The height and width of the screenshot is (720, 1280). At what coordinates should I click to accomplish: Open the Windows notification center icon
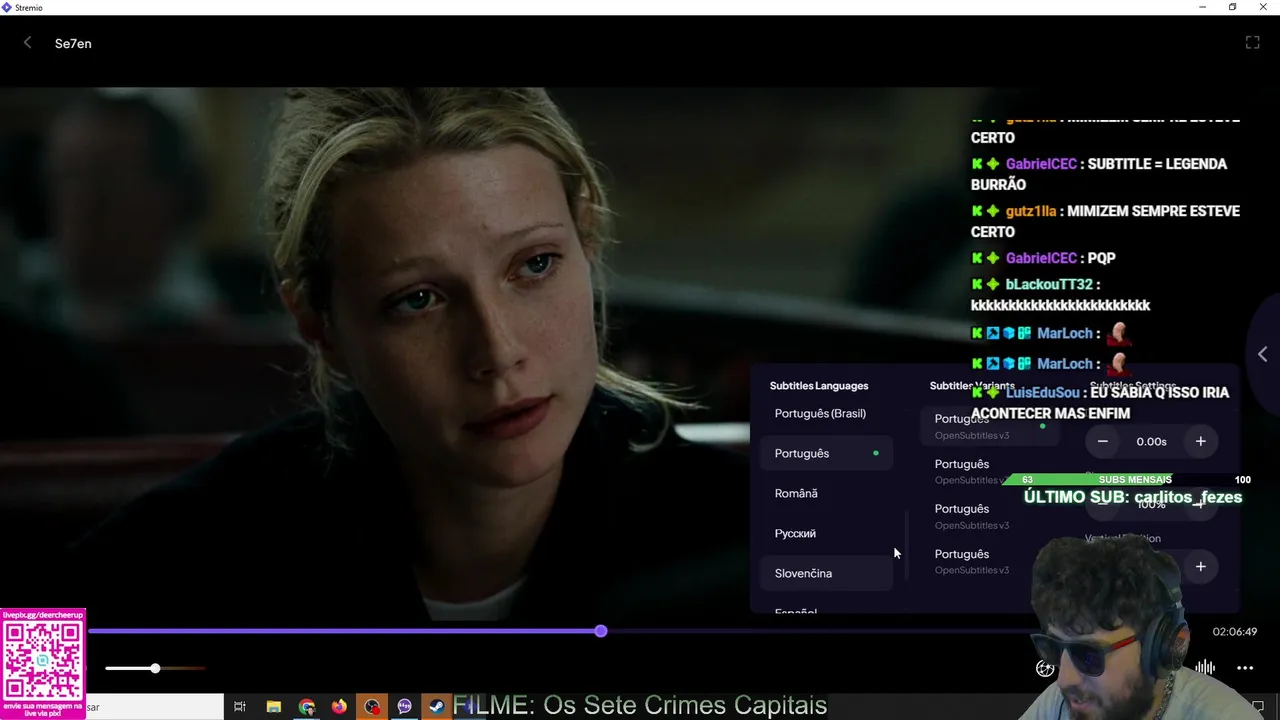(1258, 707)
